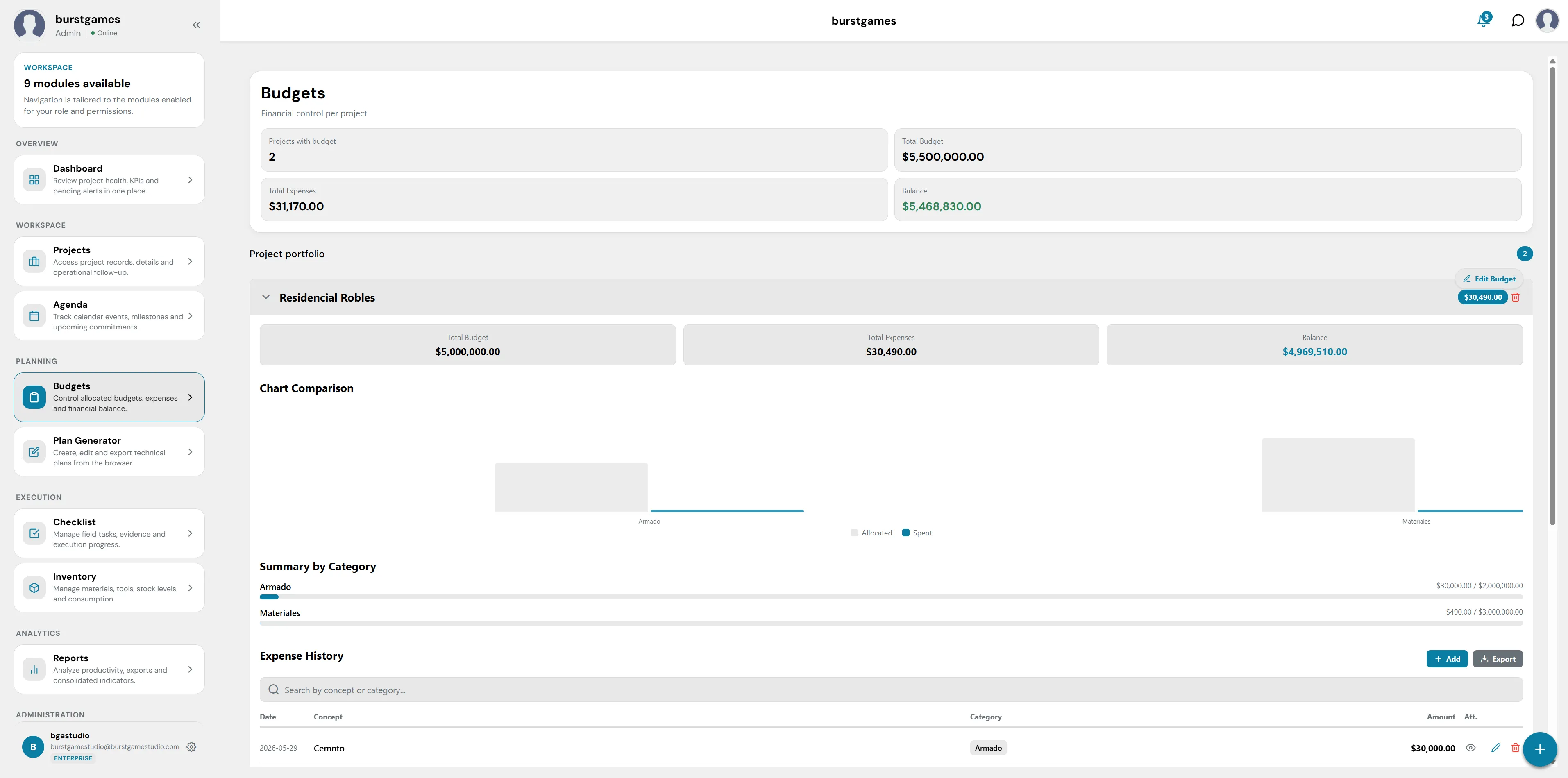The width and height of the screenshot is (1568, 778).
Task: Collapse the sidebar with the double chevron
Action: 196,25
